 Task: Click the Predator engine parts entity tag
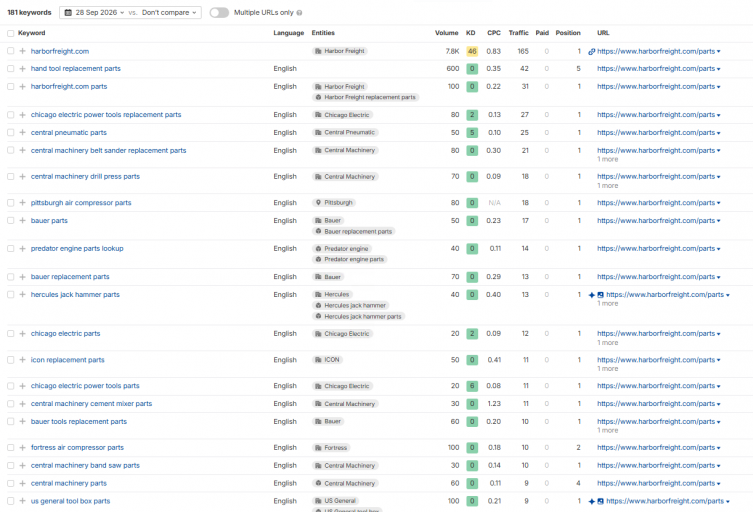point(350,259)
